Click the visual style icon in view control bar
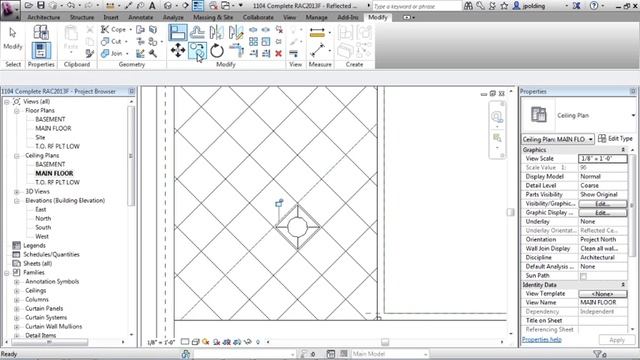Image resolution: width=640 pixels, height=360 pixels. point(196,342)
